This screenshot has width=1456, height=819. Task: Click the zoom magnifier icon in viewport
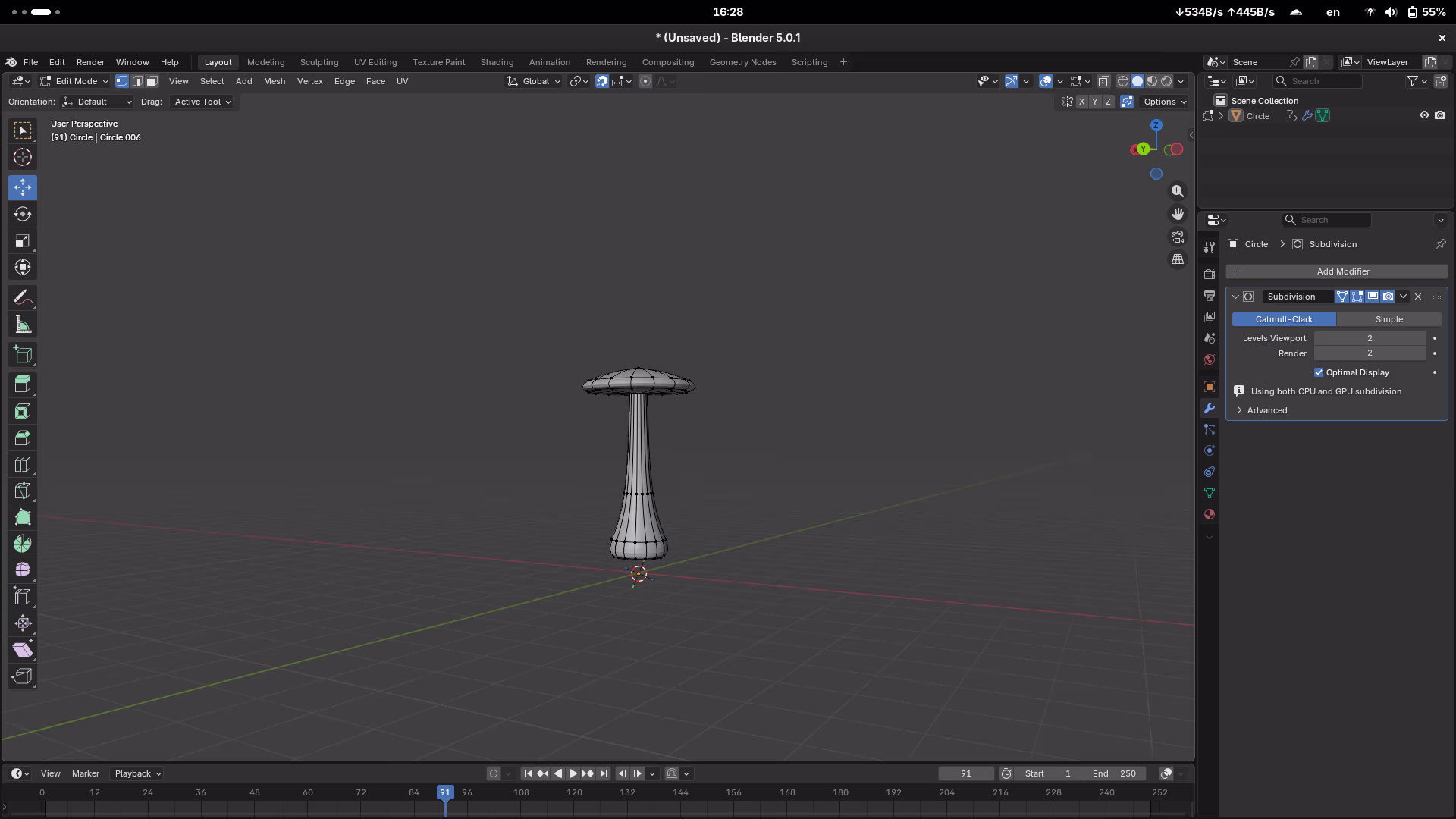(1177, 191)
